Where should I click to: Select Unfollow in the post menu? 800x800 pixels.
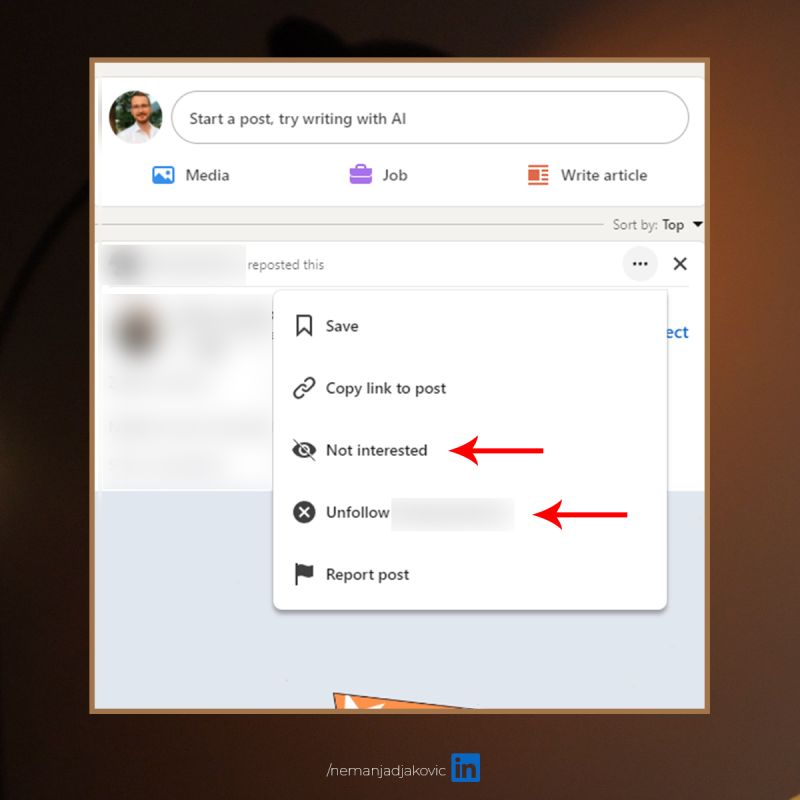(x=358, y=512)
